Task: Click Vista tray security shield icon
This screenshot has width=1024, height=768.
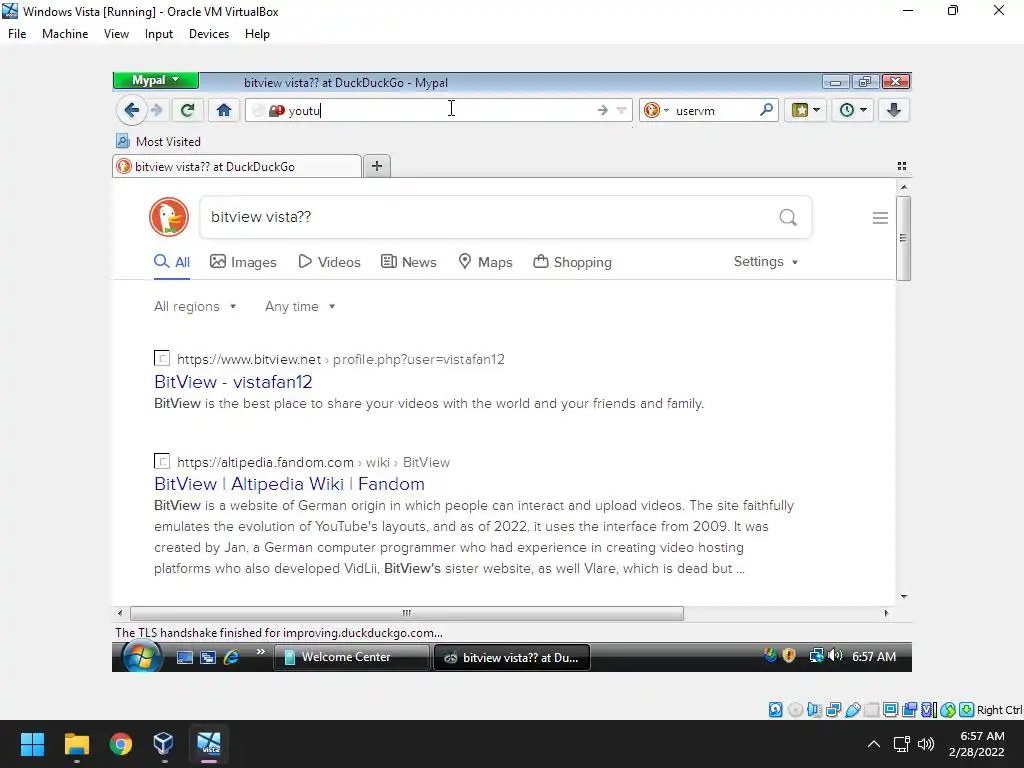Action: [x=789, y=656]
